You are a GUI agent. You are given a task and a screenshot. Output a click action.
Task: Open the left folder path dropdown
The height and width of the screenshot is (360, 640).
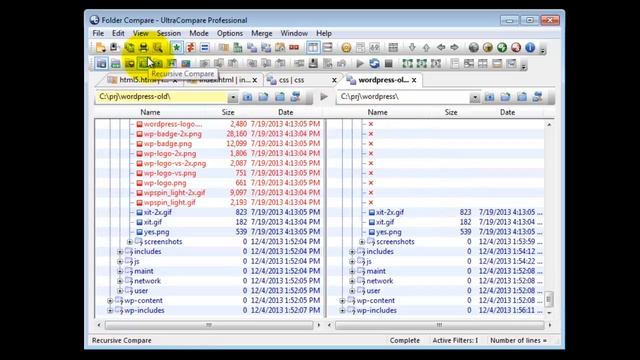(x=233, y=97)
